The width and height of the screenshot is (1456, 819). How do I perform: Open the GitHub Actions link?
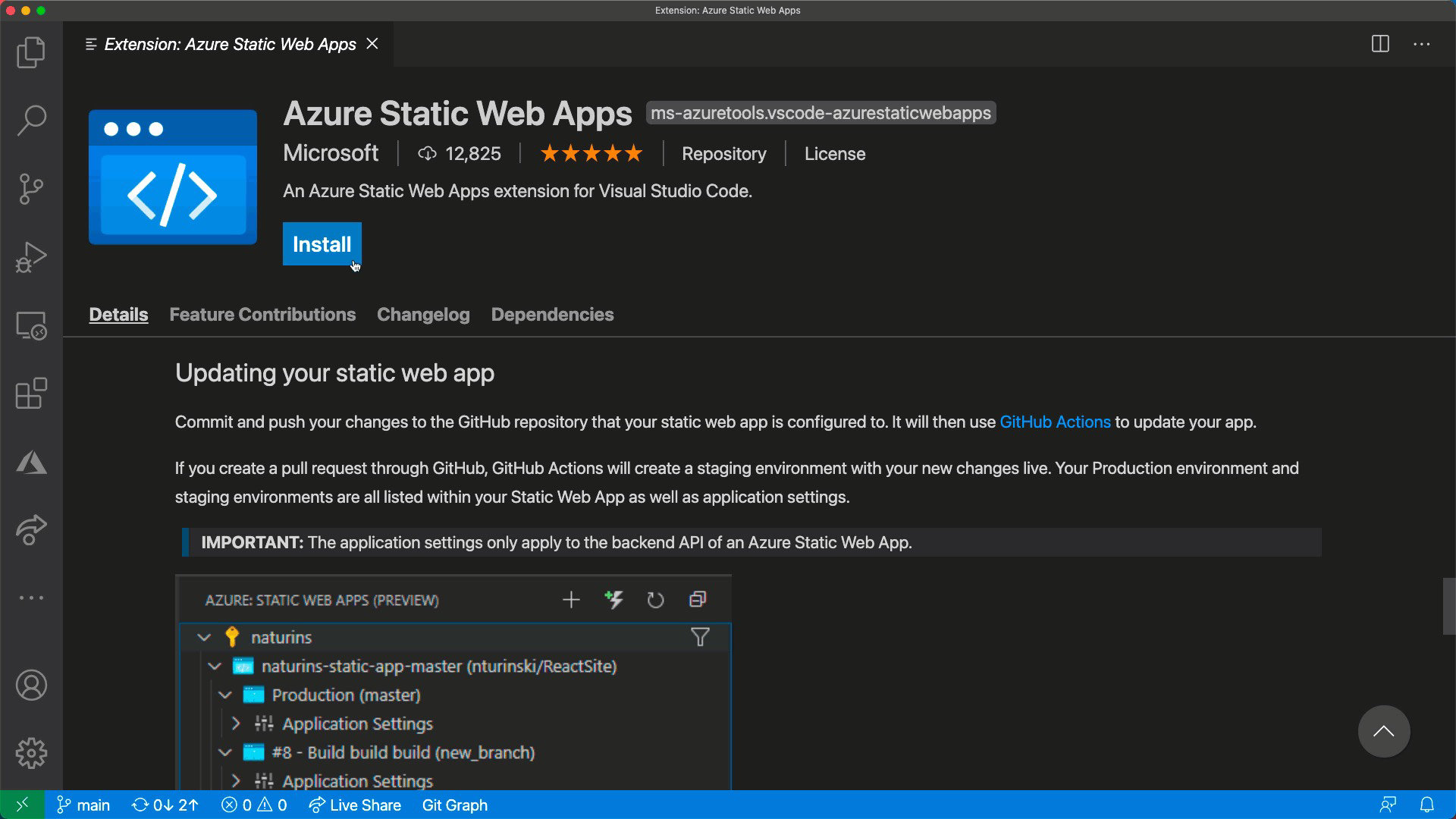tap(1055, 422)
